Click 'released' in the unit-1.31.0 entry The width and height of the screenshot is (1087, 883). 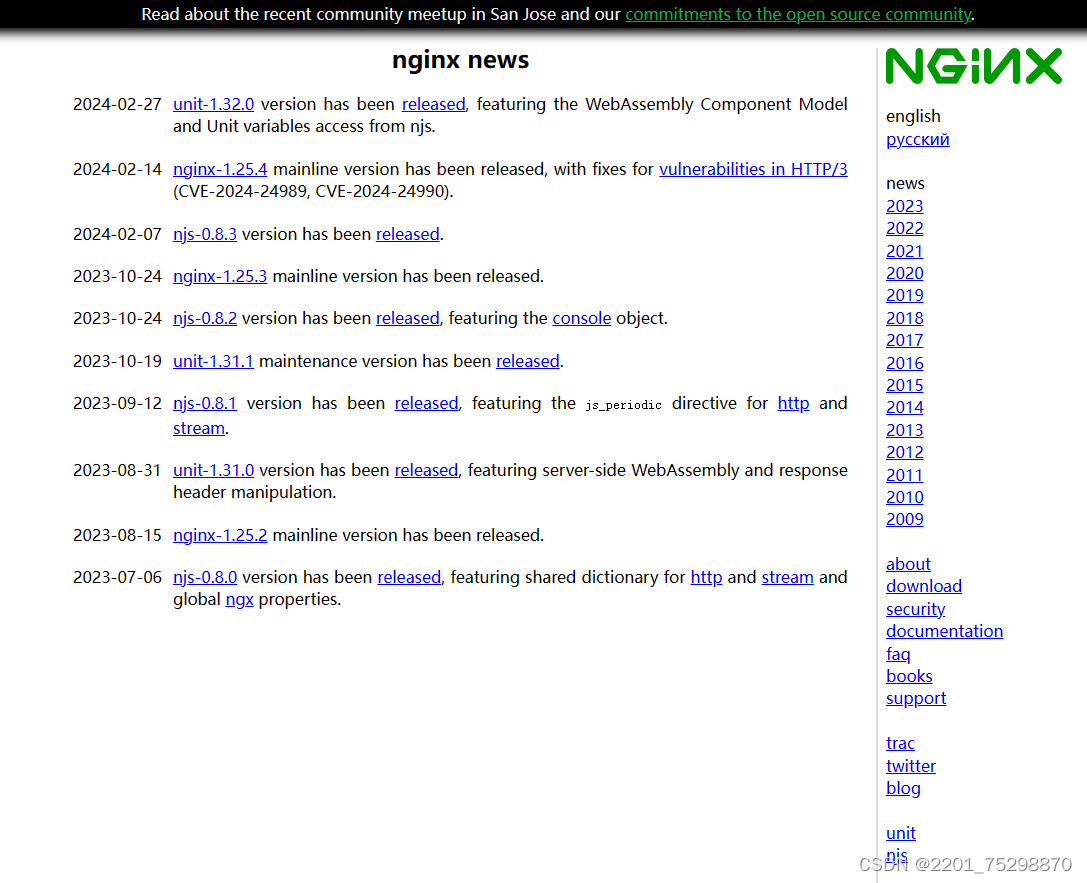point(426,470)
